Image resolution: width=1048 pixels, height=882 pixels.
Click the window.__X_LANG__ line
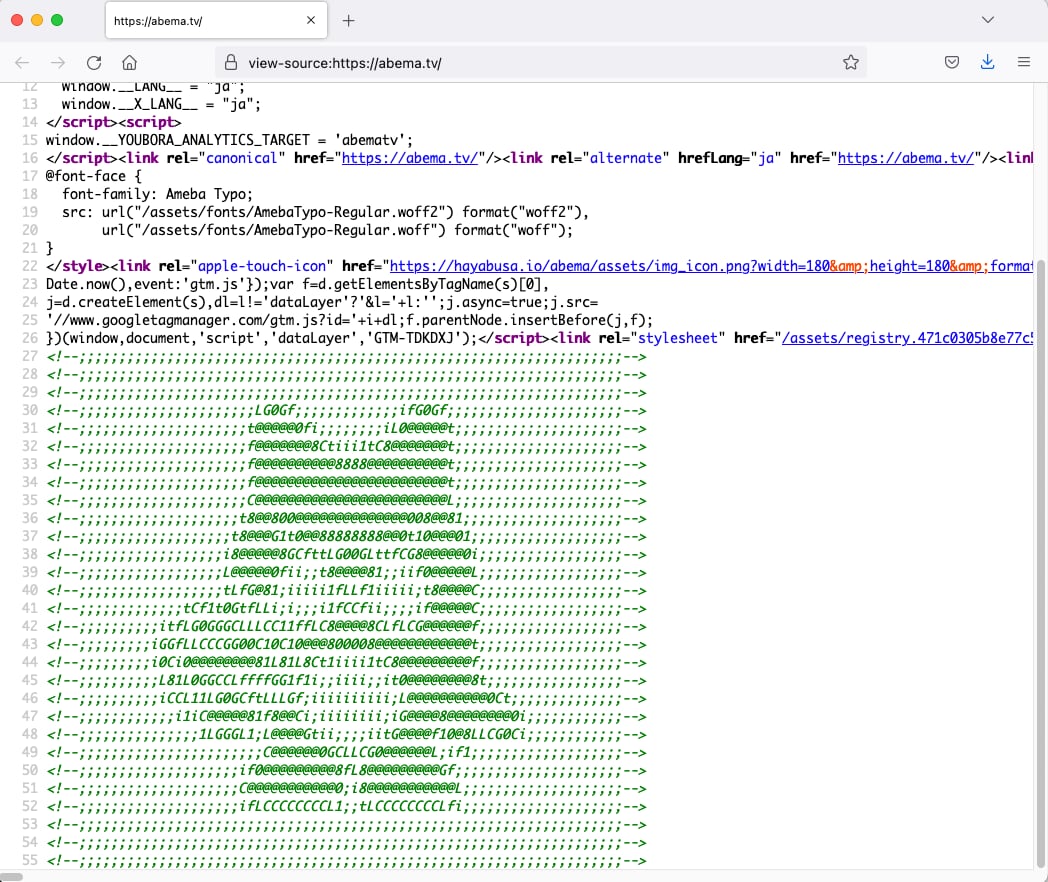point(161,104)
